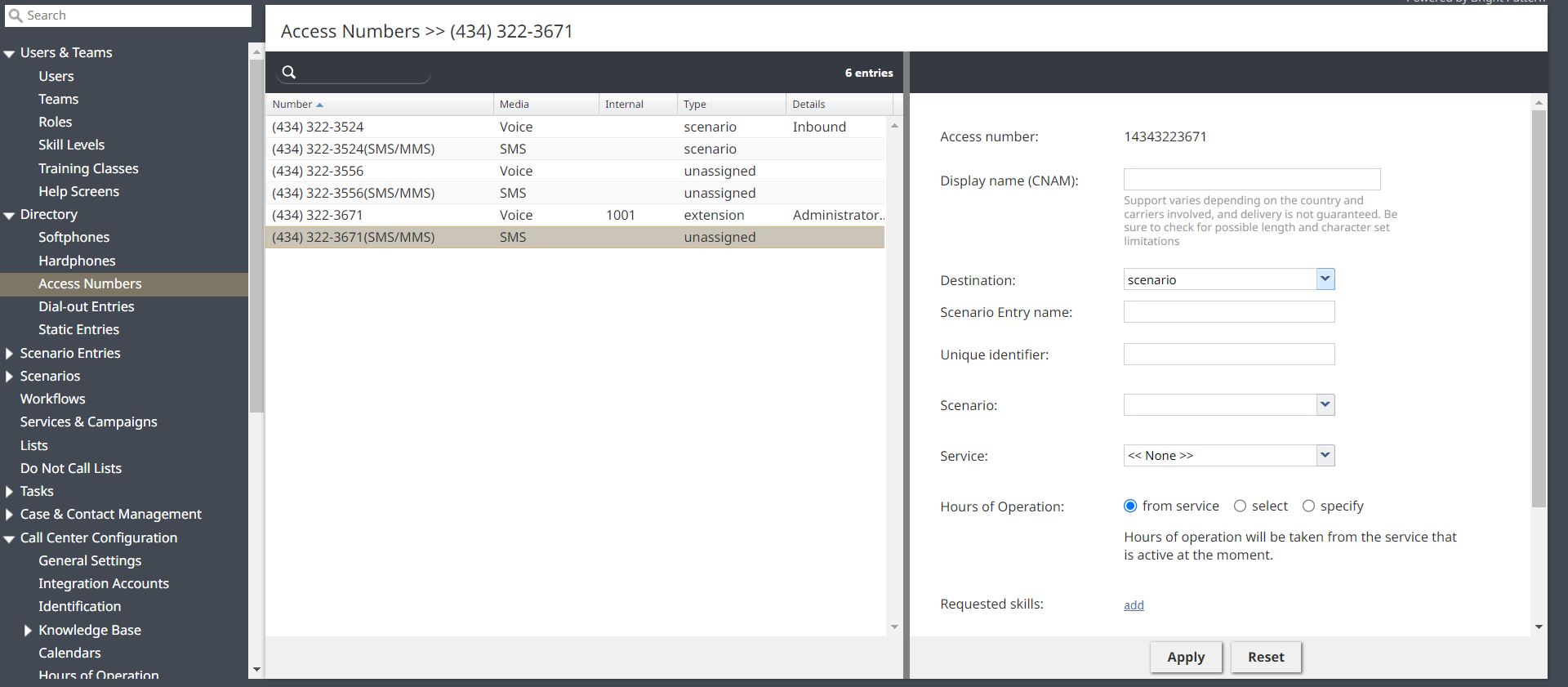Click the sidebar Search field
Screen dimensions: 1568x687
[129, 16]
